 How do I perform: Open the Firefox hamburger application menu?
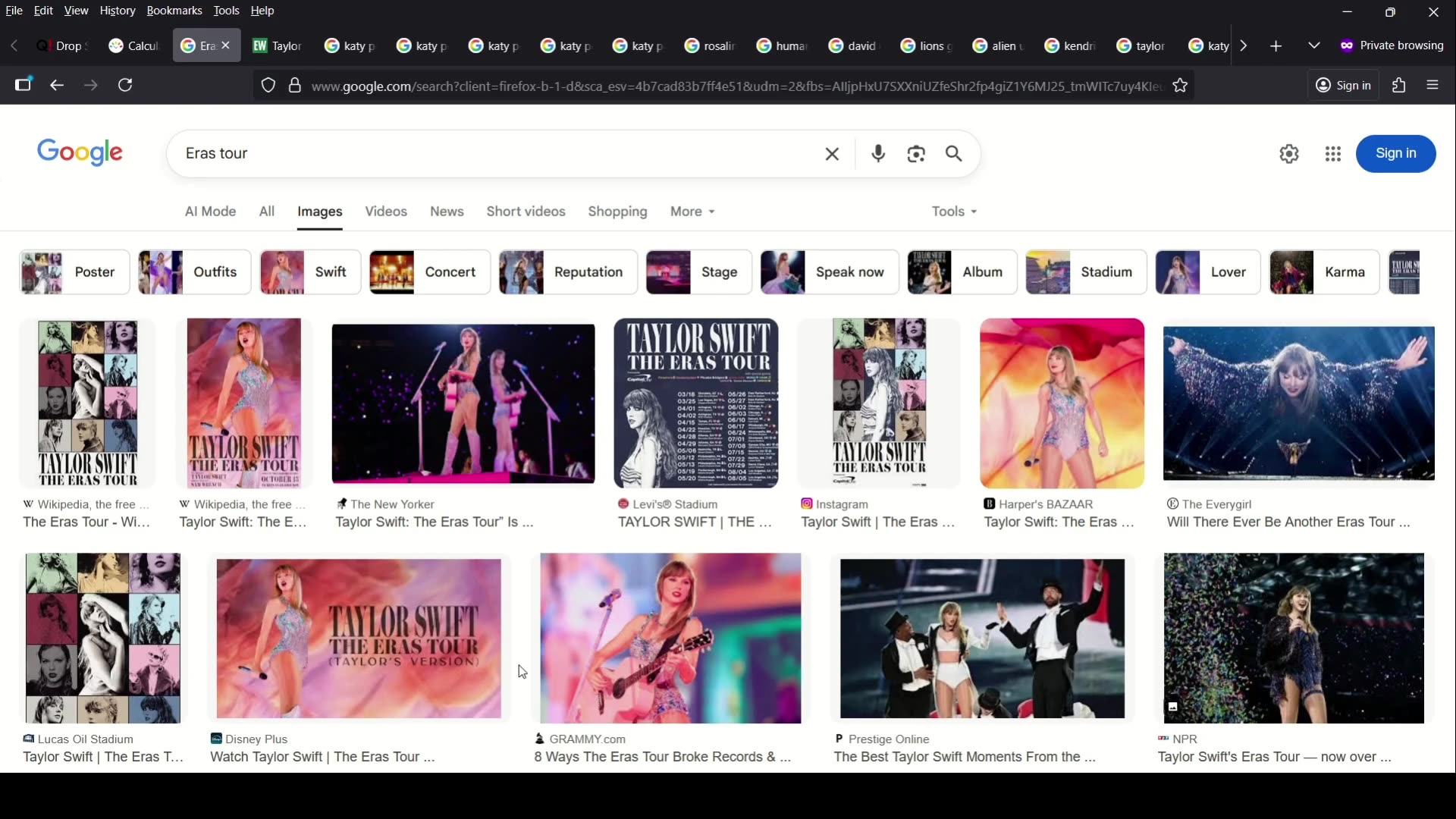(1432, 85)
